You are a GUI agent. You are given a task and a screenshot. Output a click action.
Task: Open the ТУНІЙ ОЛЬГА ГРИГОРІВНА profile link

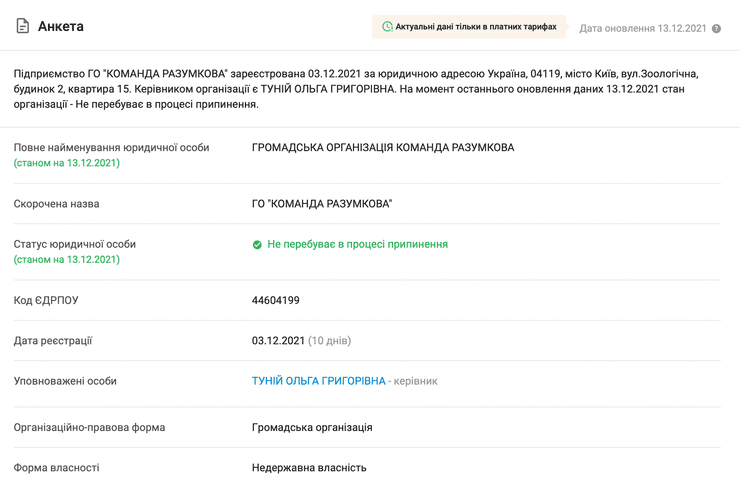click(x=318, y=381)
